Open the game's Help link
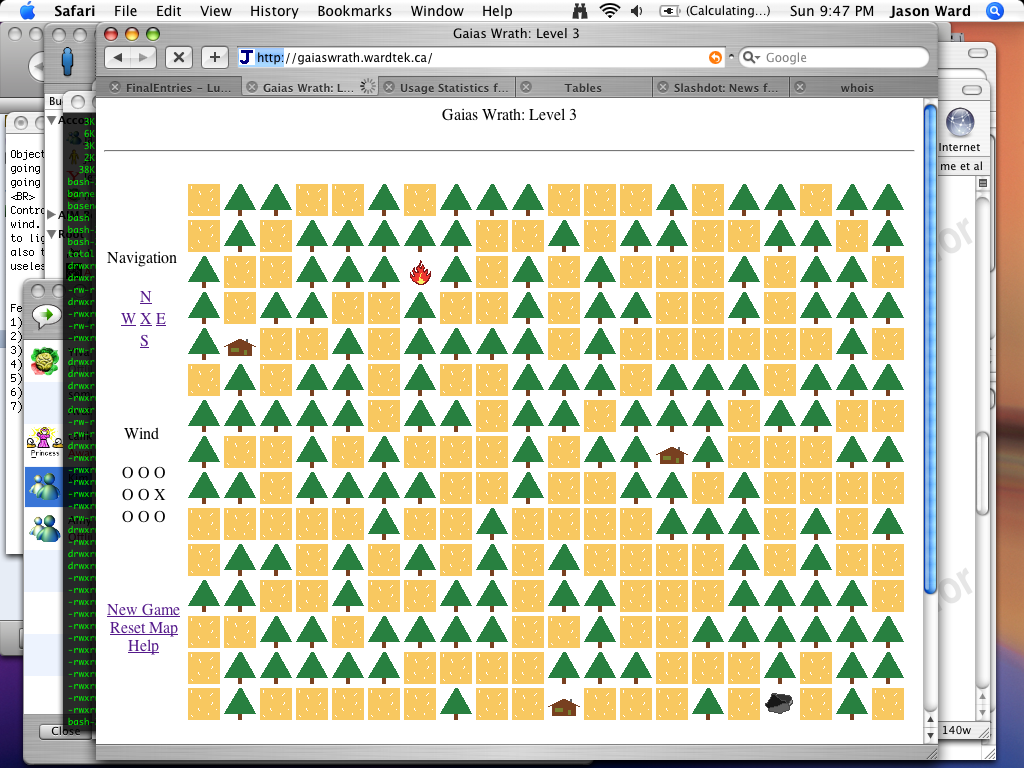1024x768 pixels. coord(144,646)
